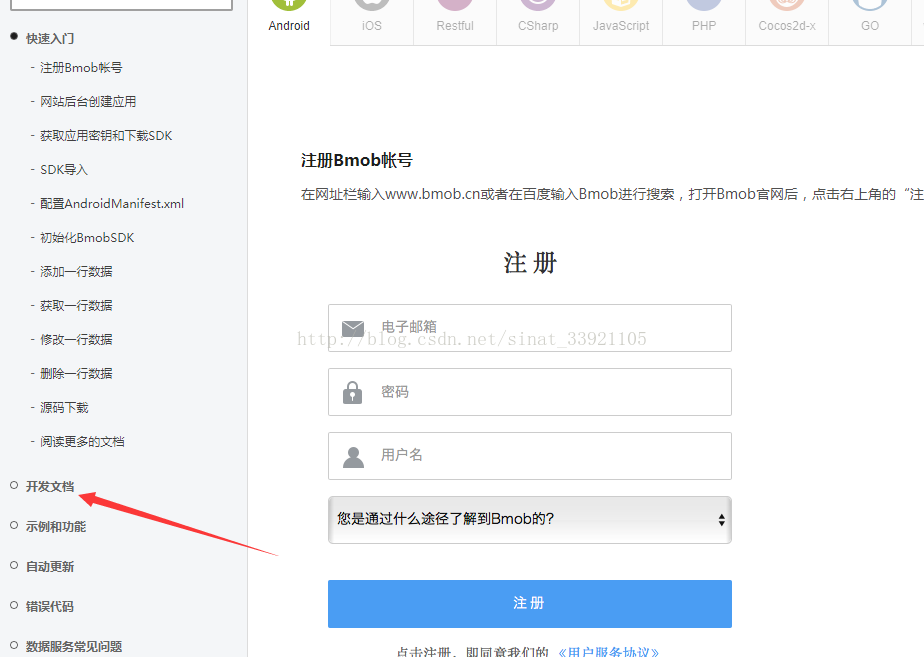Open 添加一行数据 sidebar item
The width and height of the screenshot is (924, 657).
[x=76, y=272]
